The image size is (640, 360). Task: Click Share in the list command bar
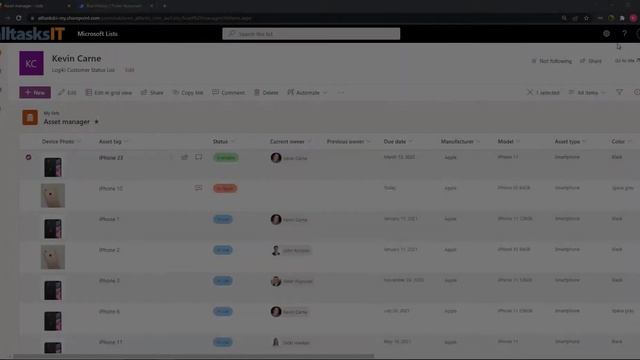[x=152, y=93]
